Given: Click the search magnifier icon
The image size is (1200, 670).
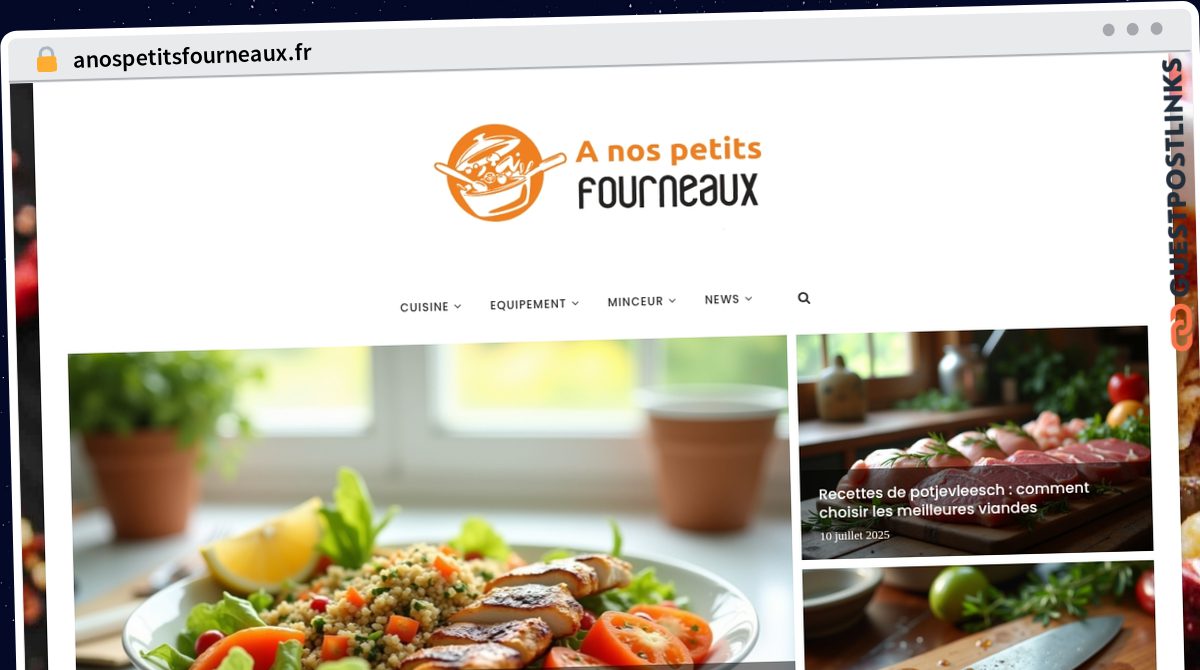Looking at the screenshot, I should pyautogui.click(x=804, y=298).
